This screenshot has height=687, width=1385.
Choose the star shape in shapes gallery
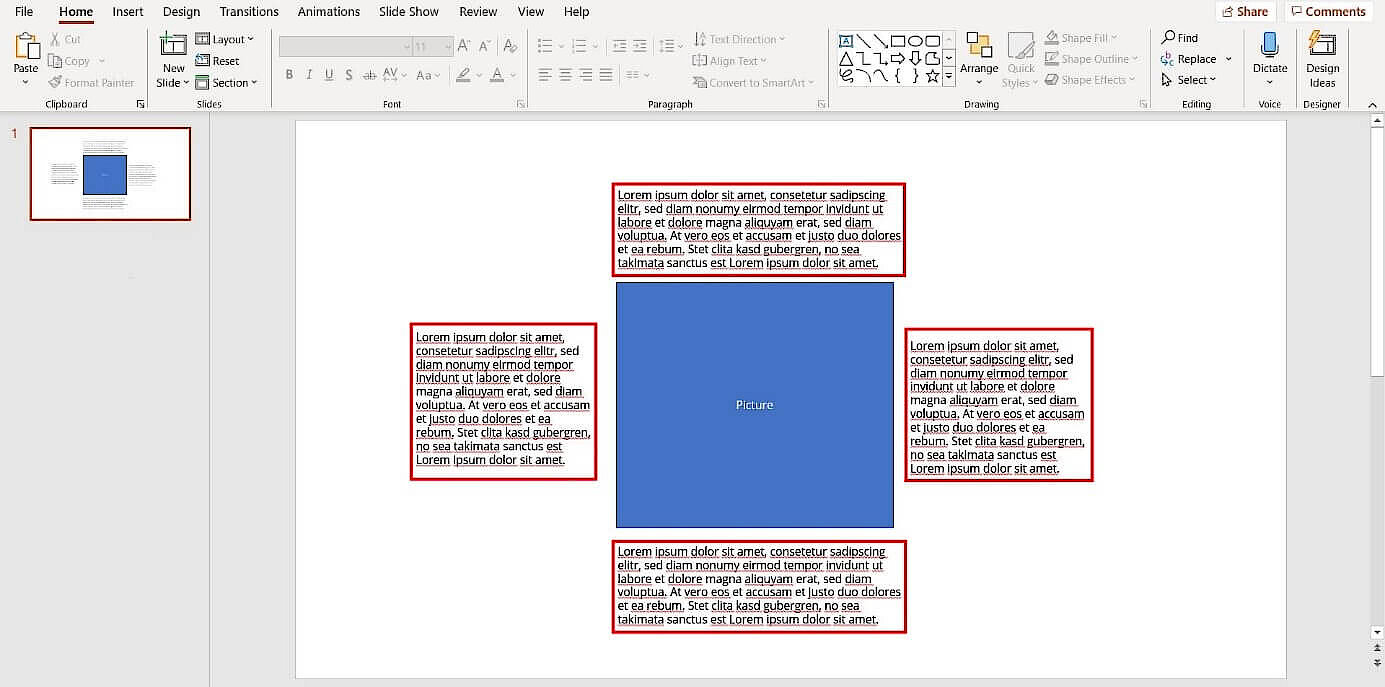point(932,76)
